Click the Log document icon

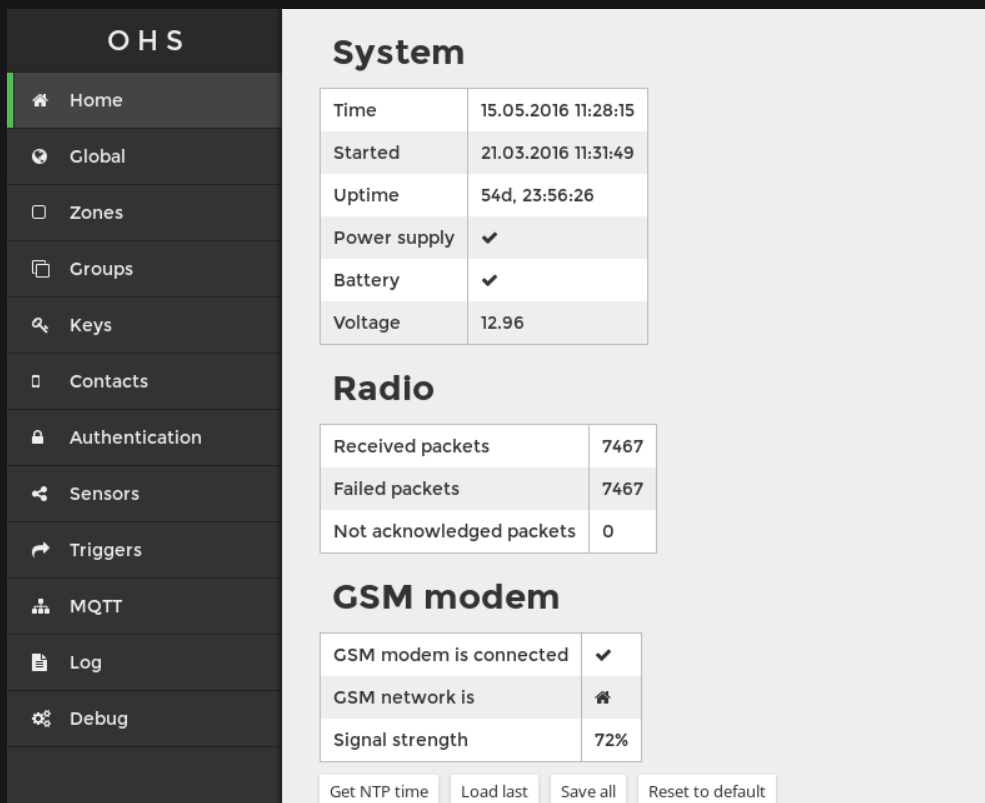(x=40, y=662)
